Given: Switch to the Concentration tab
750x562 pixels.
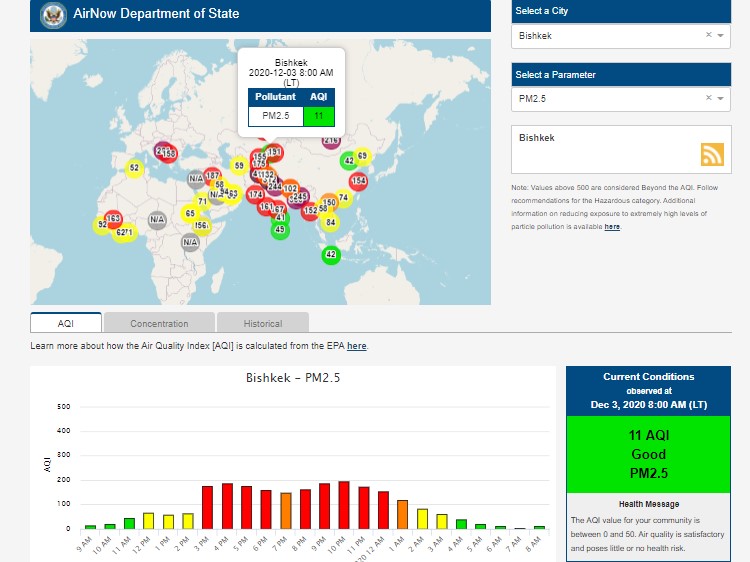Looking at the screenshot, I should click(x=159, y=323).
